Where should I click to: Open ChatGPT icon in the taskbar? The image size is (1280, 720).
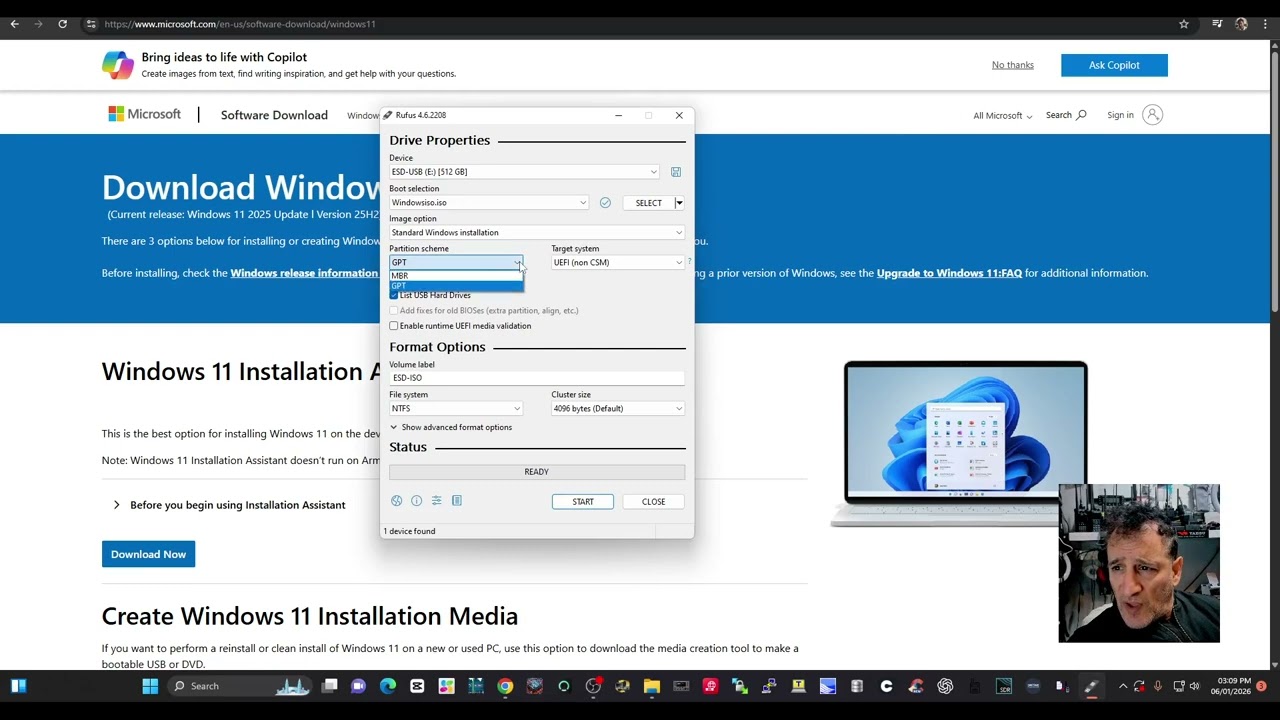(x=945, y=686)
